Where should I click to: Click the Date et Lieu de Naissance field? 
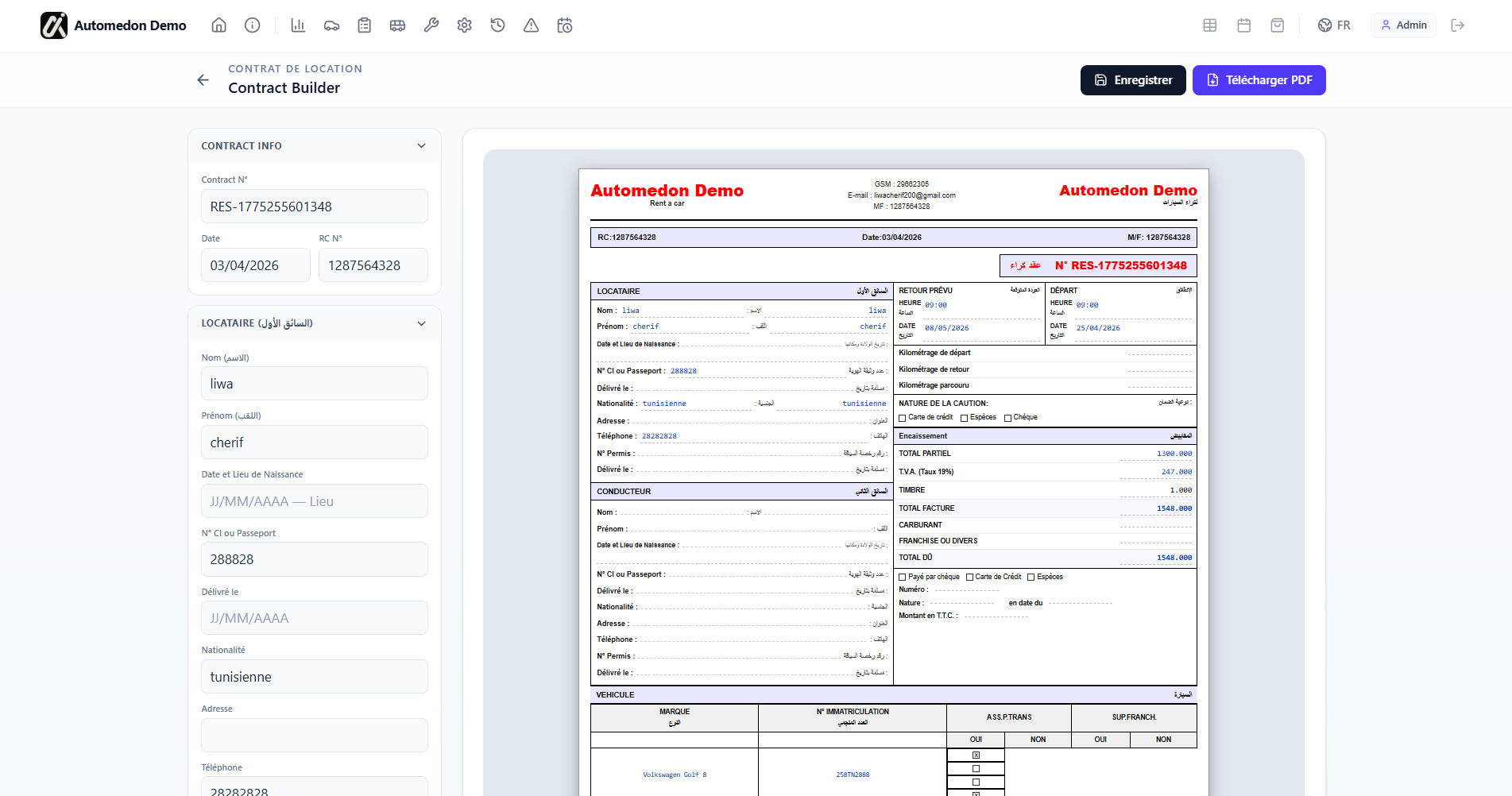pyautogui.click(x=314, y=500)
